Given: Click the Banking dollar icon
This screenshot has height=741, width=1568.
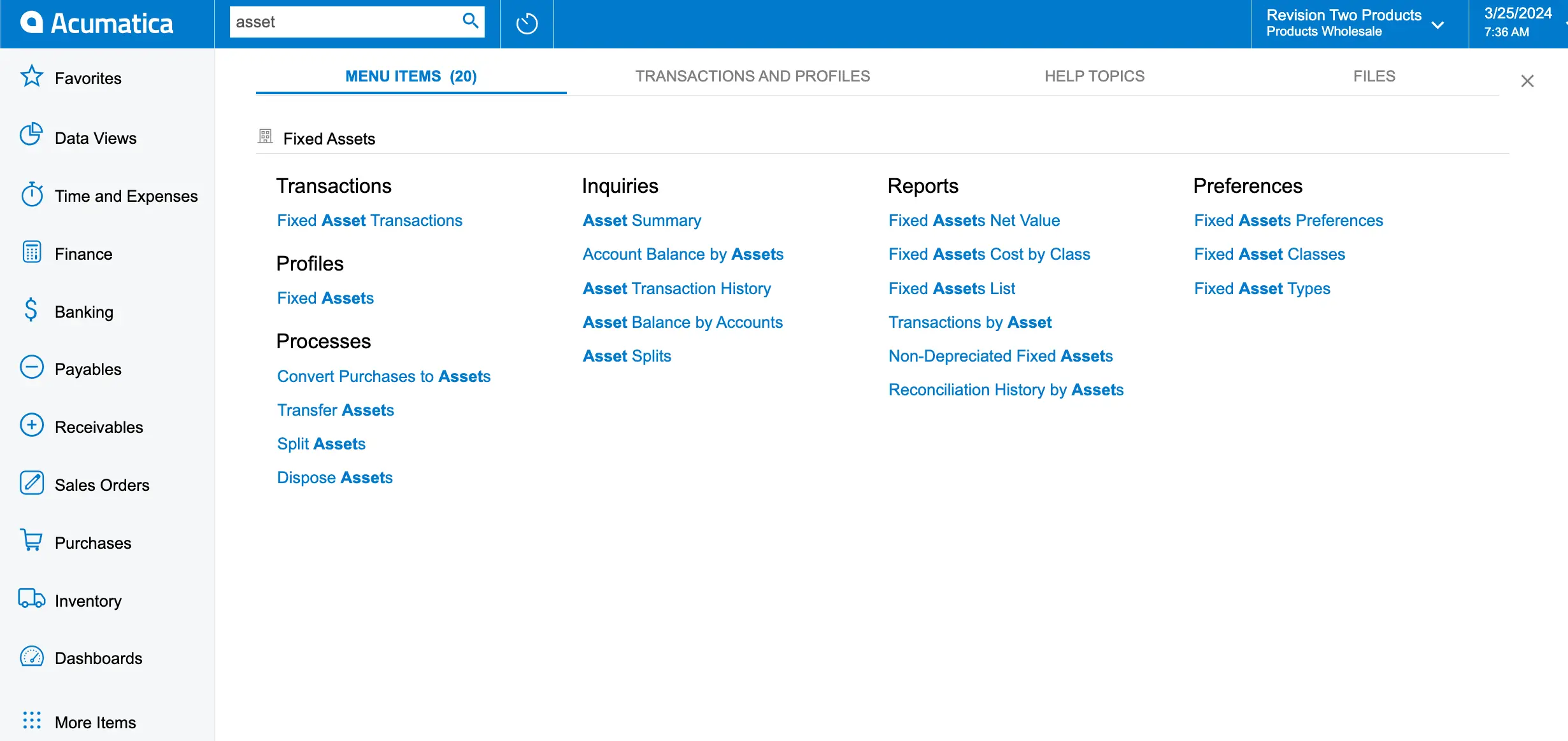Looking at the screenshot, I should [x=31, y=310].
